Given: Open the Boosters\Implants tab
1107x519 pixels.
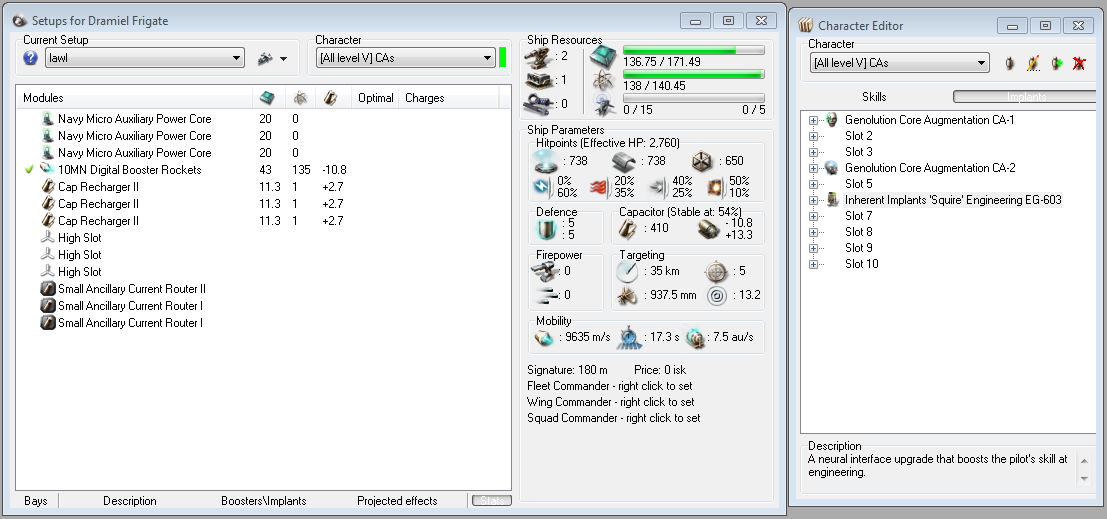Looking at the screenshot, I should pos(264,501).
